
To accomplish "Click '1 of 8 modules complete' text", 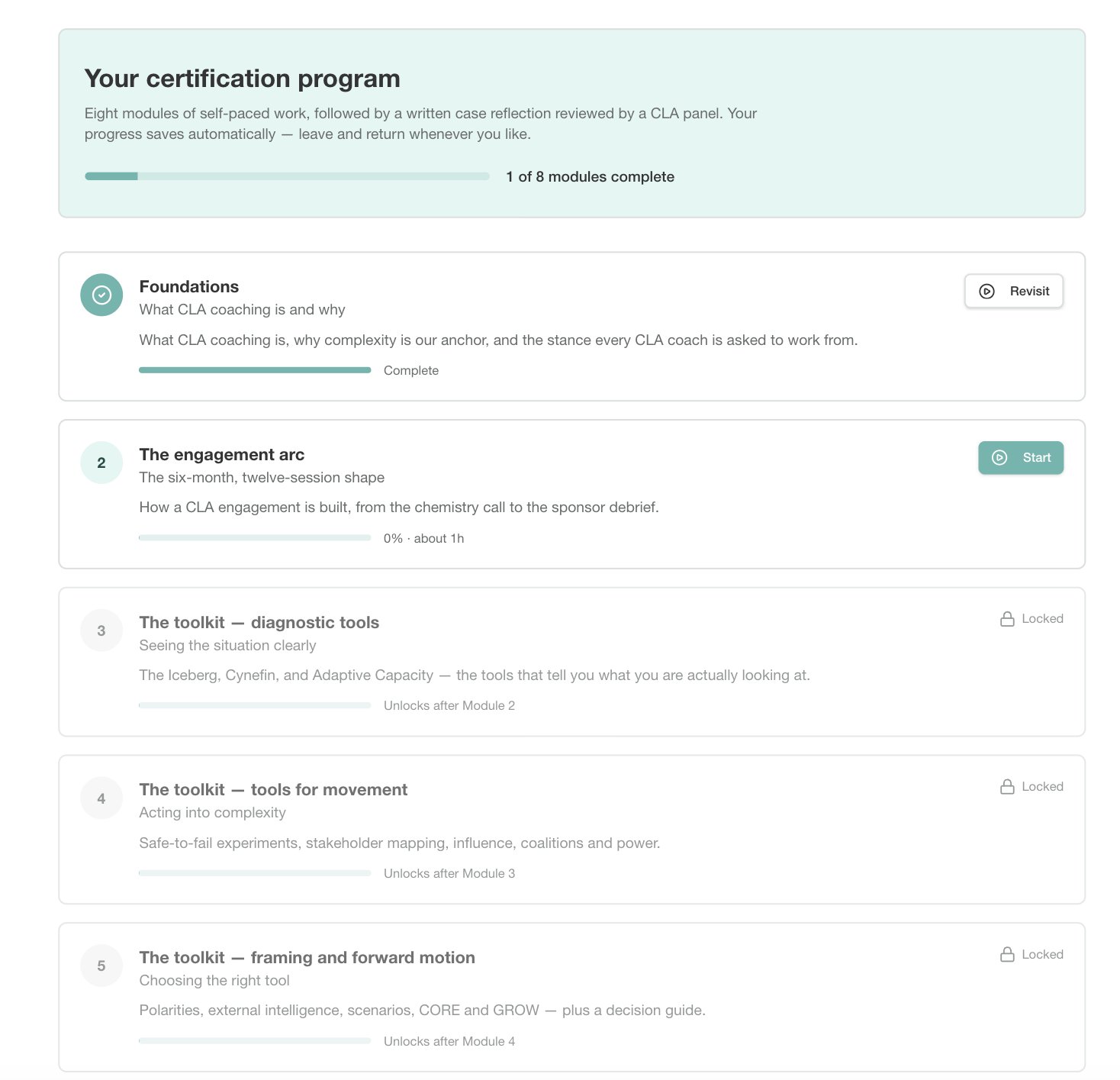I will point(590,177).
